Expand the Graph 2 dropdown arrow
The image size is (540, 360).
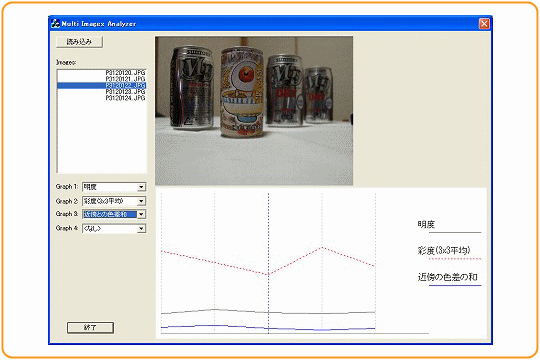click(x=141, y=201)
